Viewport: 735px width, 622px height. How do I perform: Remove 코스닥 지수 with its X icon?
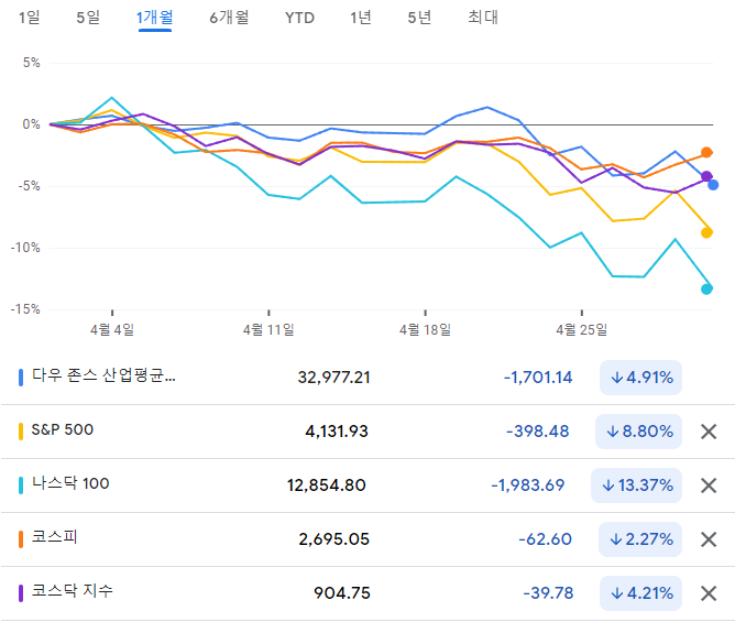point(708,593)
